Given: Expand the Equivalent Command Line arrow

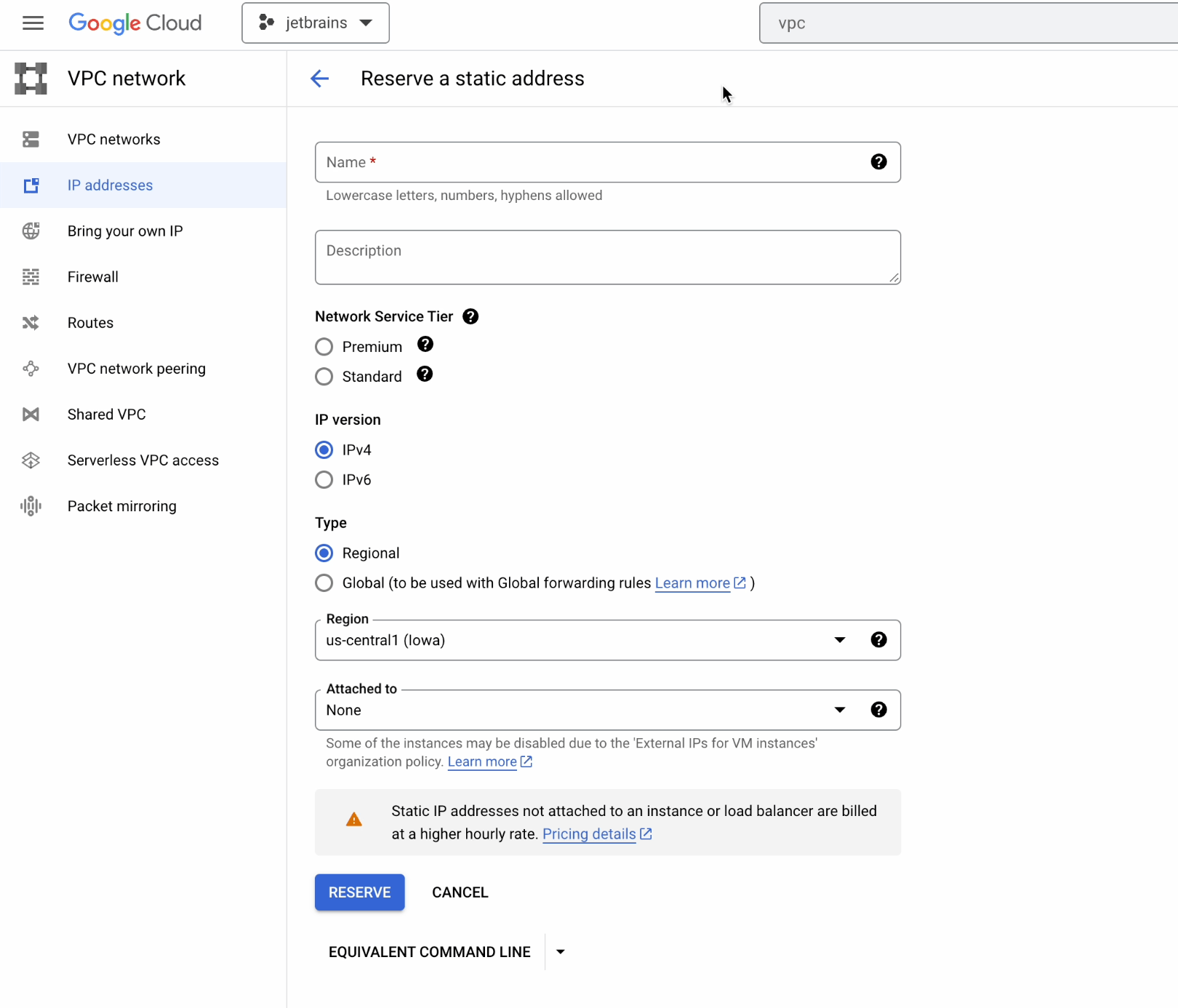Looking at the screenshot, I should tap(561, 952).
